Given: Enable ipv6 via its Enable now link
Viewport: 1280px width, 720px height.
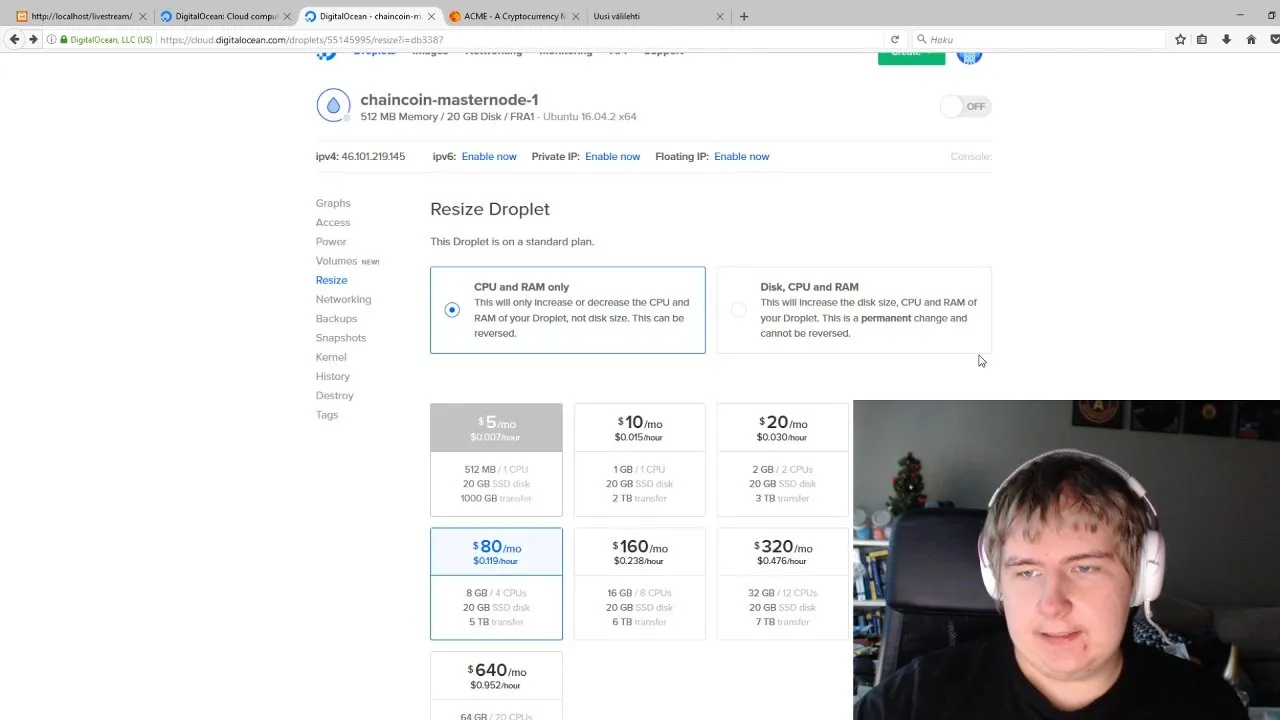Looking at the screenshot, I should (489, 156).
